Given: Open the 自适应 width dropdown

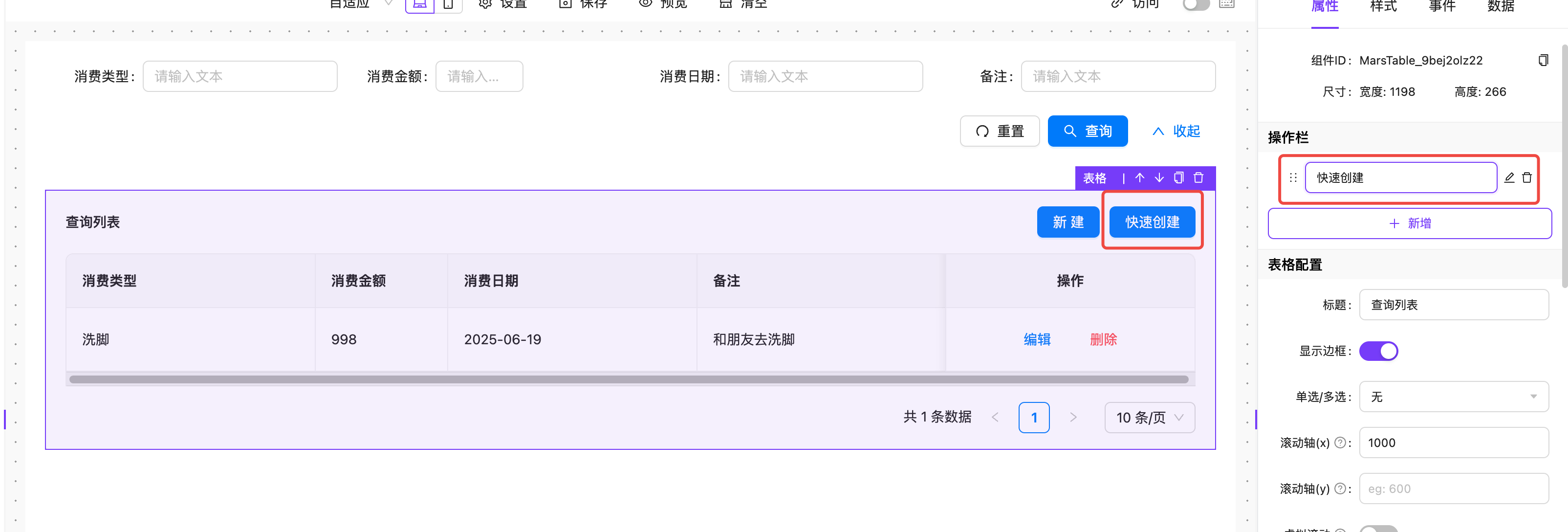Looking at the screenshot, I should click(361, 4).
